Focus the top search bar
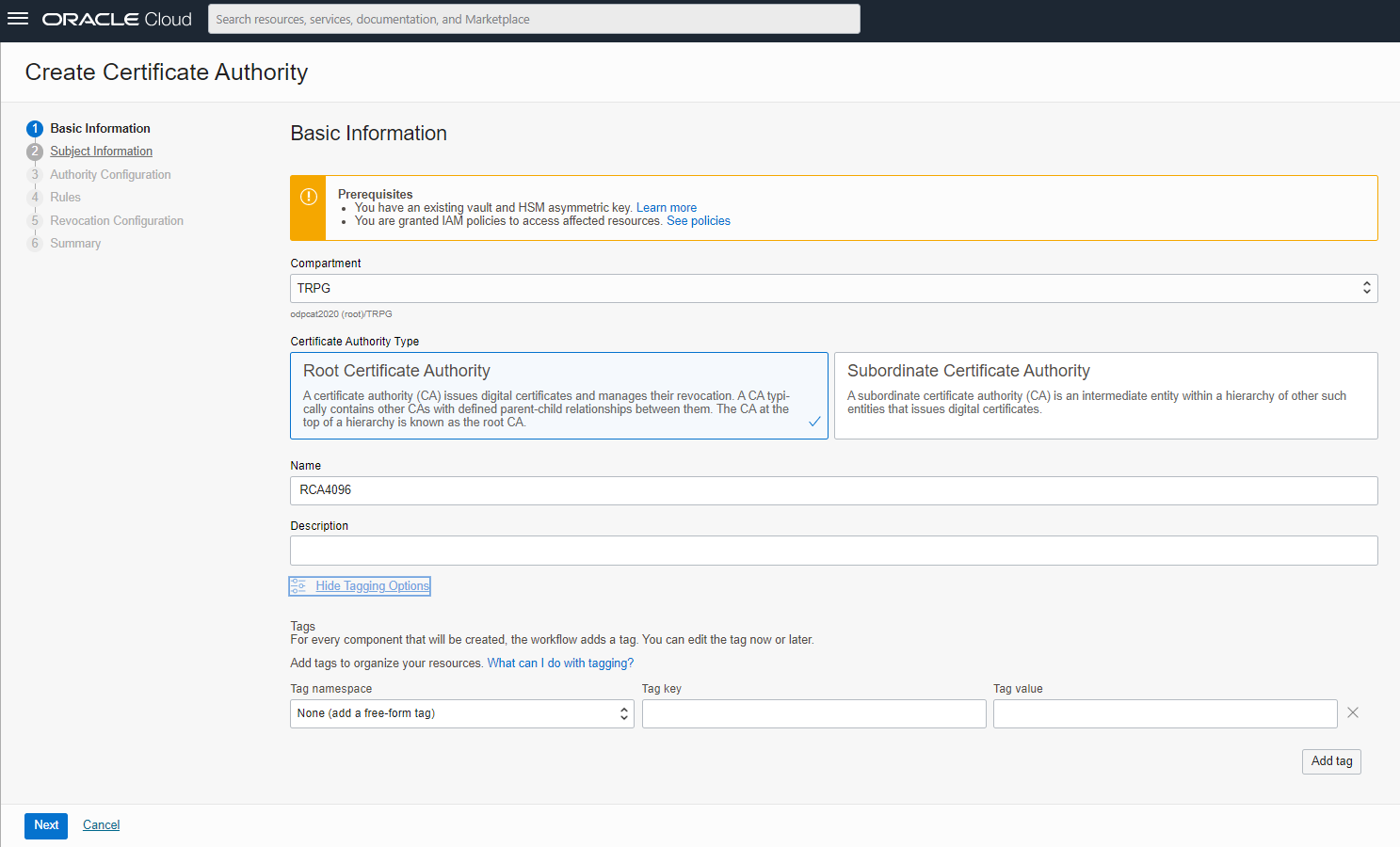Viewport: 1400px width, 847px height. point(534,19)
